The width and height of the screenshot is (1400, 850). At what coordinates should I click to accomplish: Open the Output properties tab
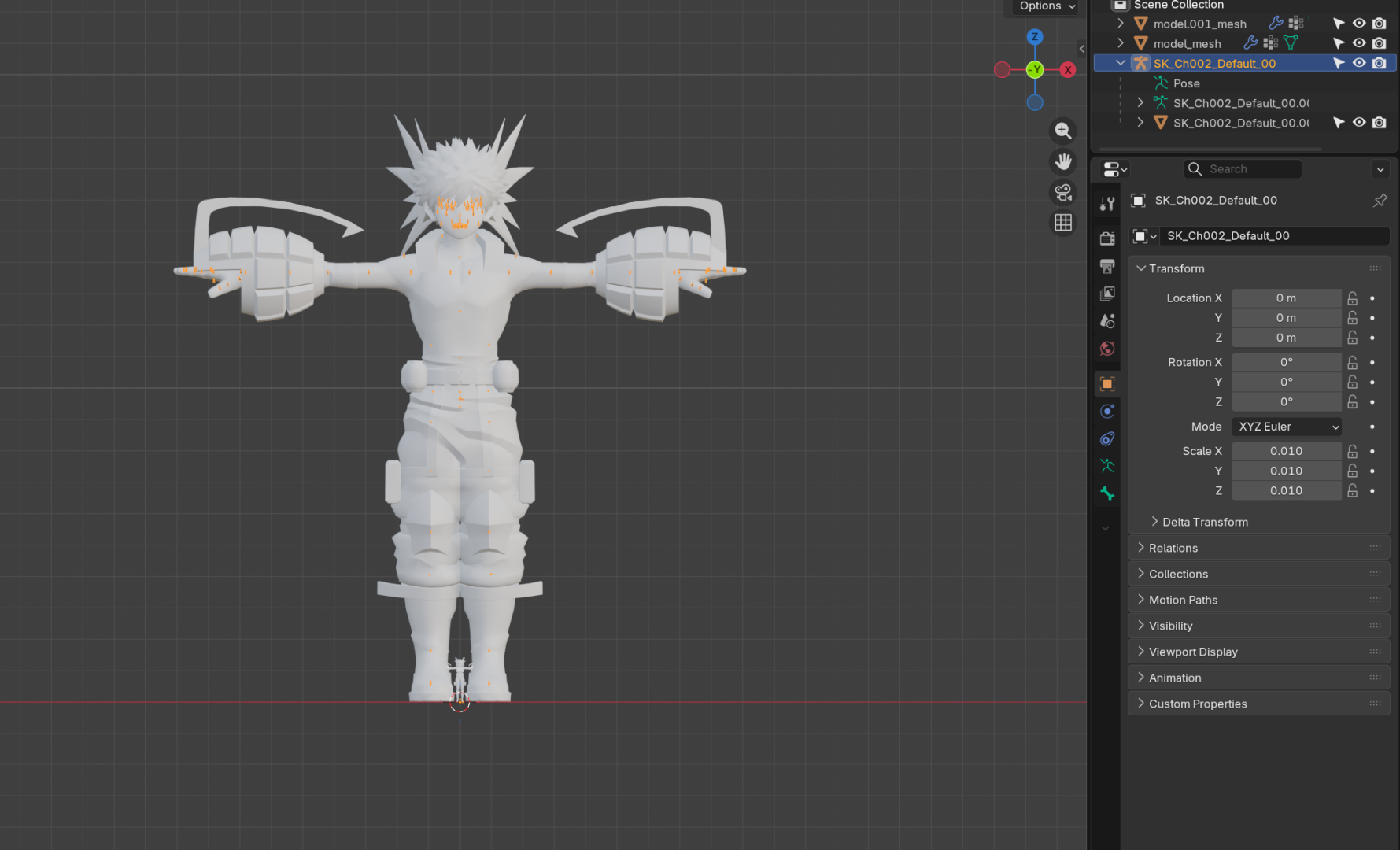[1107, 266]
